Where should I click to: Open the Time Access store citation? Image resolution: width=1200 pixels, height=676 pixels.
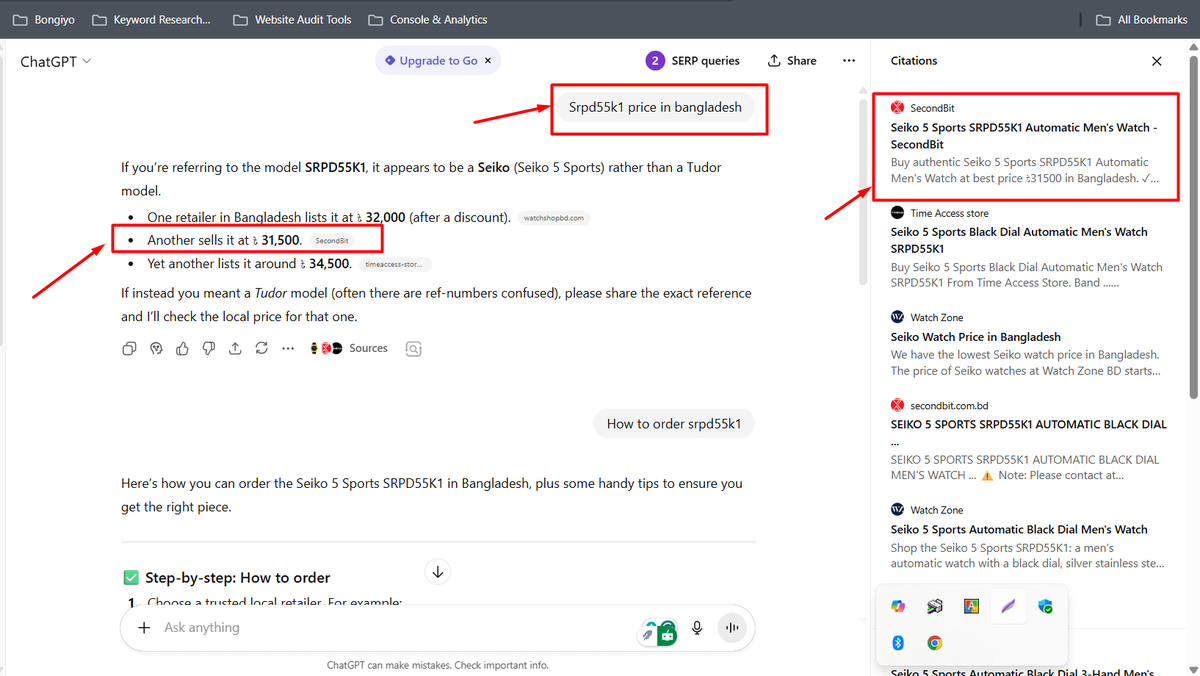point(1027,248)
